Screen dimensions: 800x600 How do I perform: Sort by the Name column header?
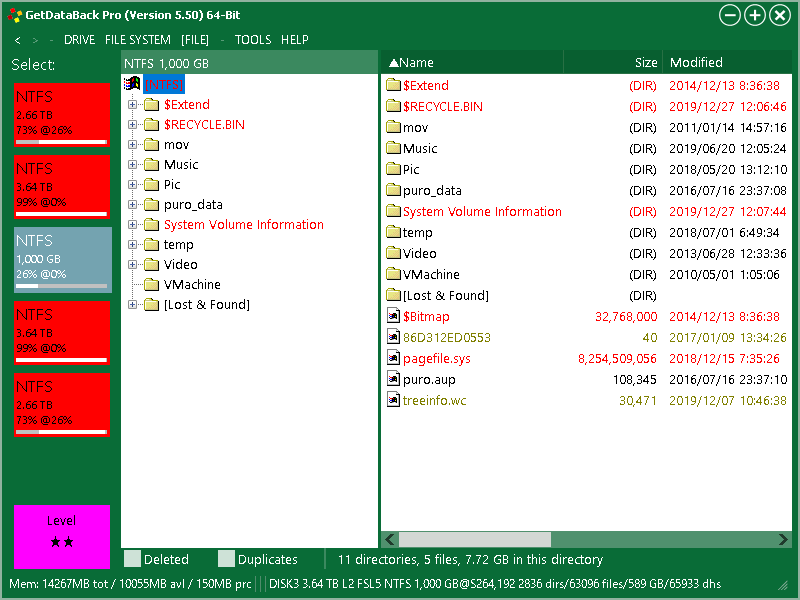click(x=472, y=62)
